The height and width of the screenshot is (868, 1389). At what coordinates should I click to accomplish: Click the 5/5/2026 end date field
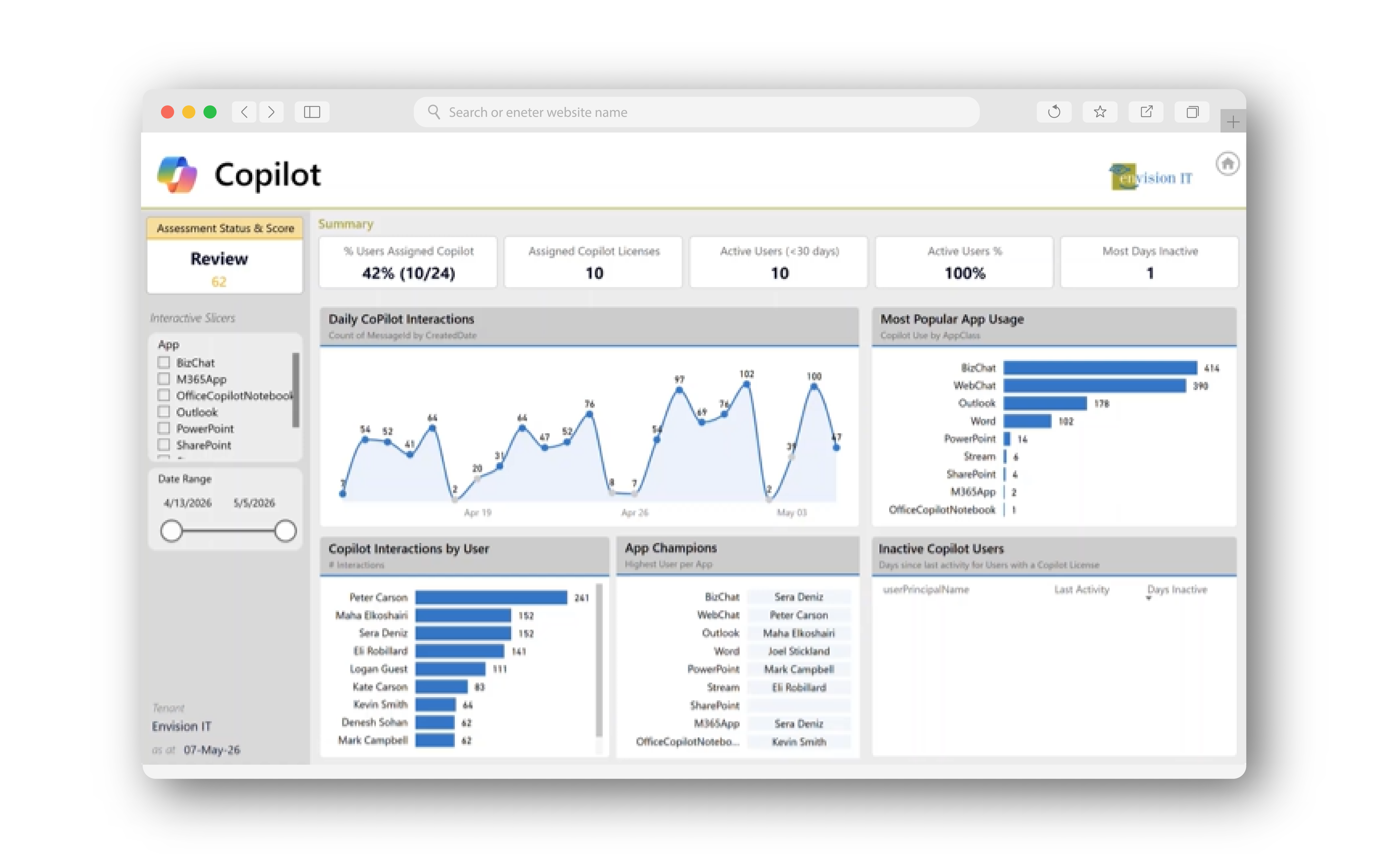tap(254, 503)
